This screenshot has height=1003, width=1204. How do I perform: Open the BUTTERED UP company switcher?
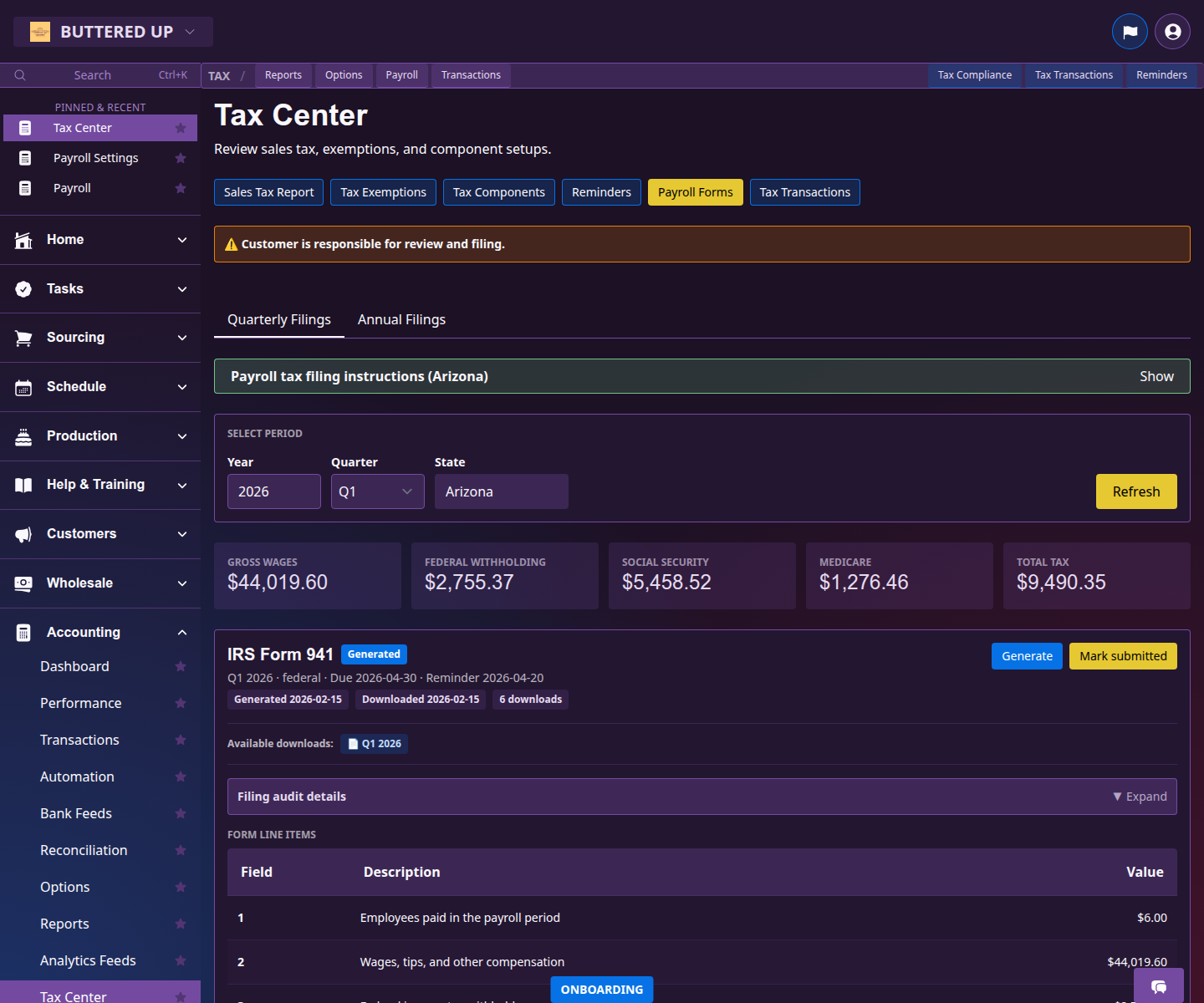point(113,31)
